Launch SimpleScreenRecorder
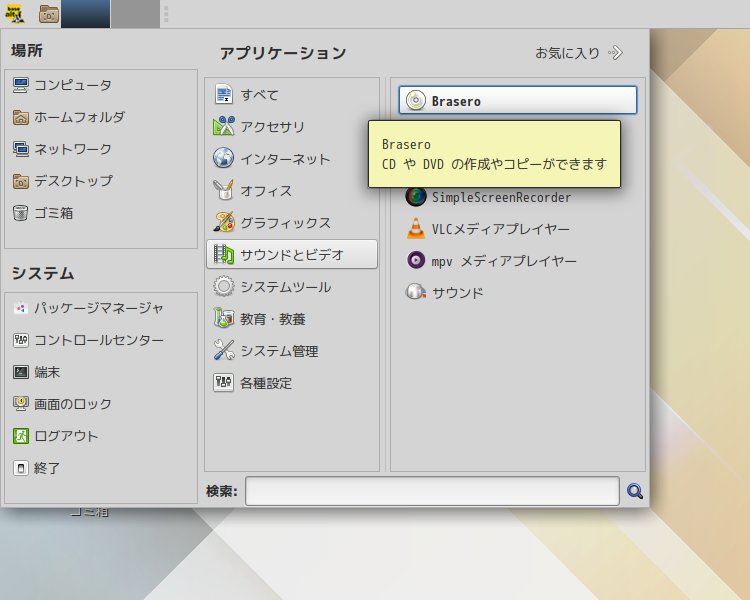The image size is (750, 600). (518, 197)
